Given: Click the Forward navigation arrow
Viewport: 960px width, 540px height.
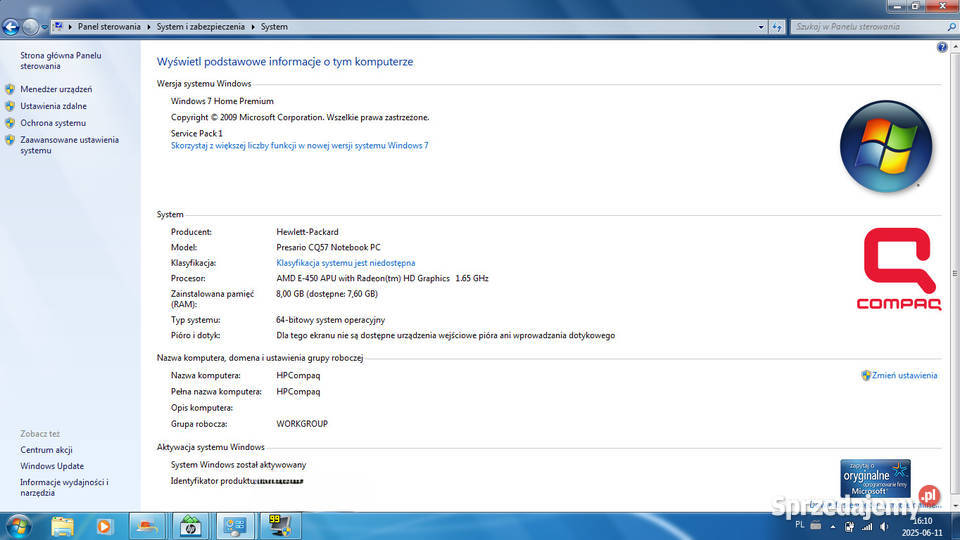Looking at the screenshot, I should point(30,27).
